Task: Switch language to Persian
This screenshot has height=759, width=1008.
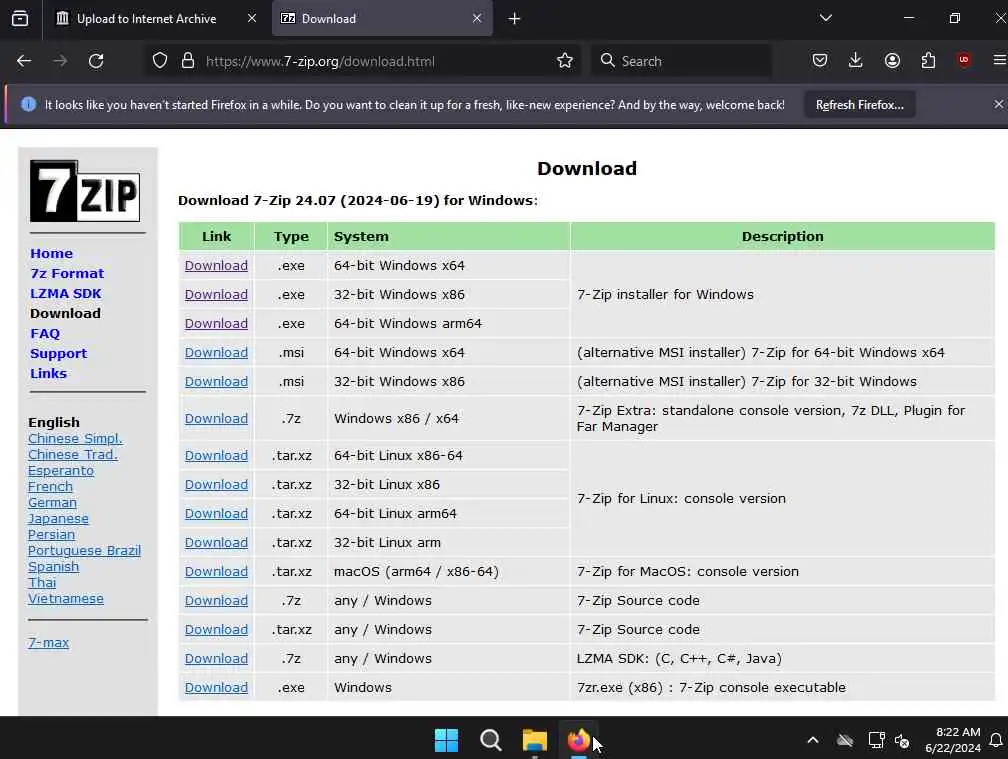Action: point(51,535)
